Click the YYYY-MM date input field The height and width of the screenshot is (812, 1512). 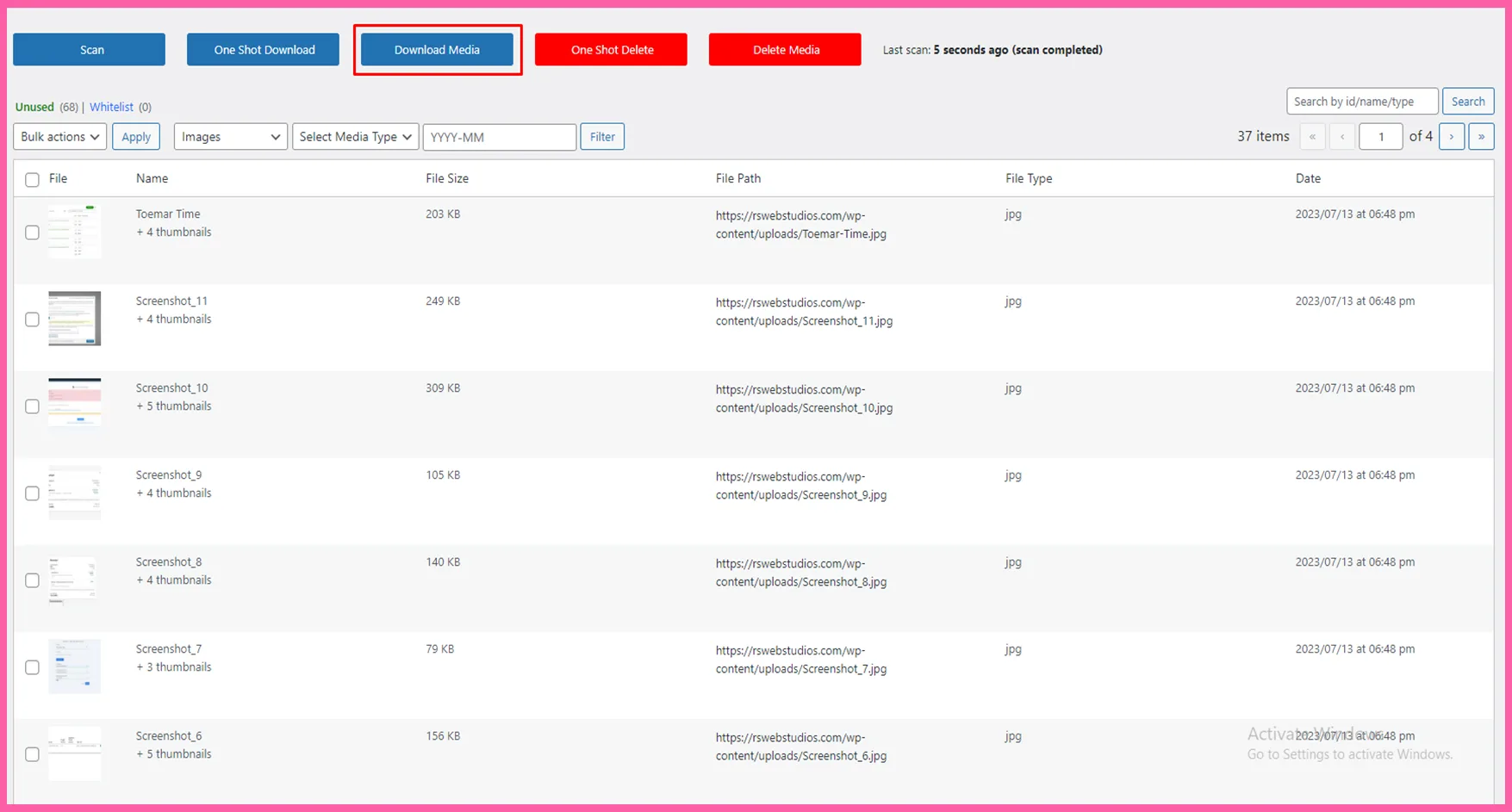pyautogui.click(x=499, y=137)
